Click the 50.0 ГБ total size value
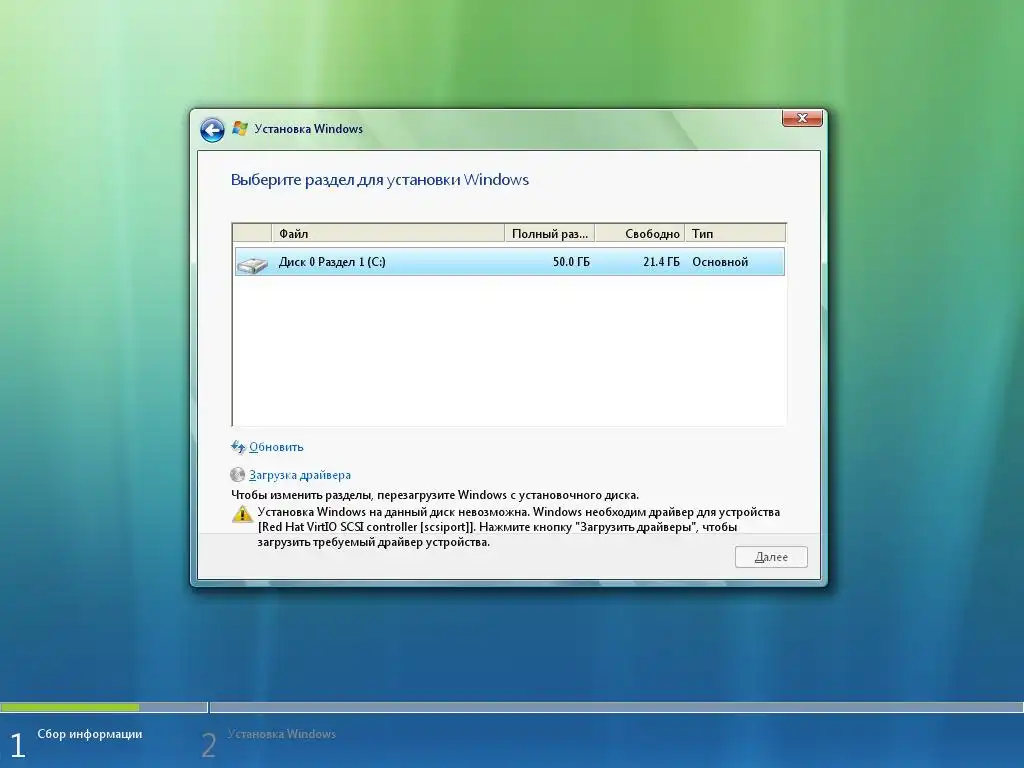1024x768 pixels. (x=571, y=262)
